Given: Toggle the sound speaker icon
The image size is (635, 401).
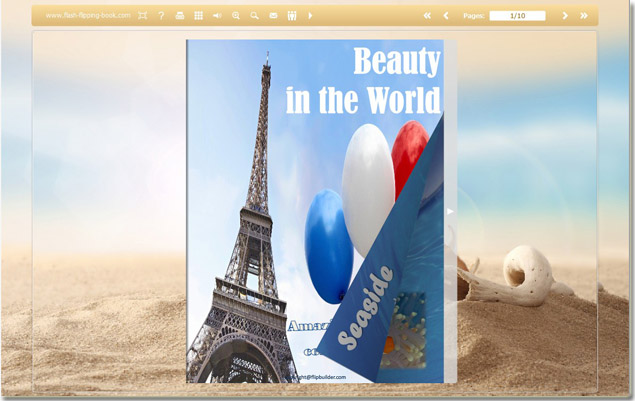Looking at the screenshot, I should click(217, 16).
